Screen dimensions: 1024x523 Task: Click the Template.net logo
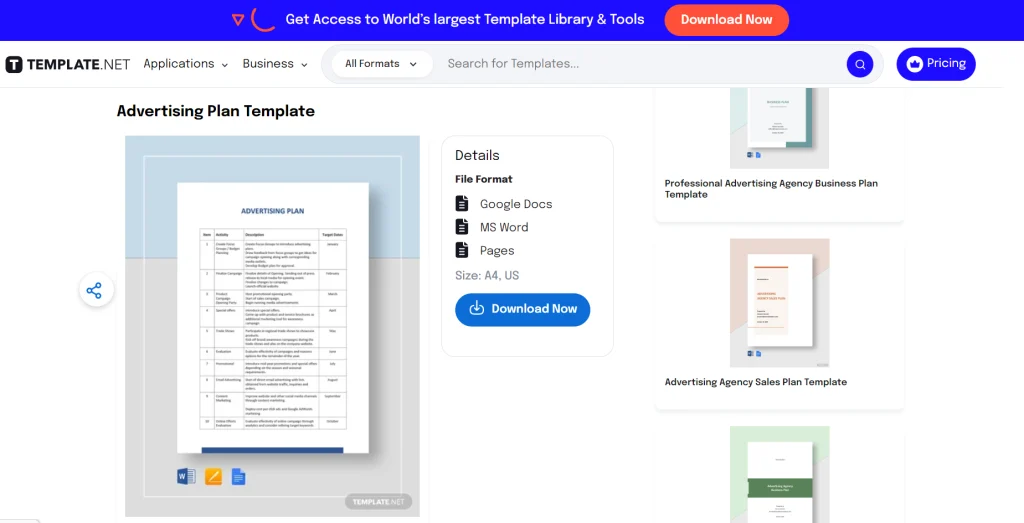click(x=68, y=64)
